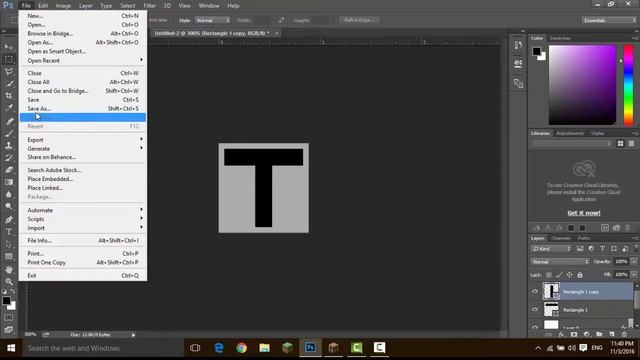
Task: Select the Eraser tool
Action: click(x=9, y=170)
